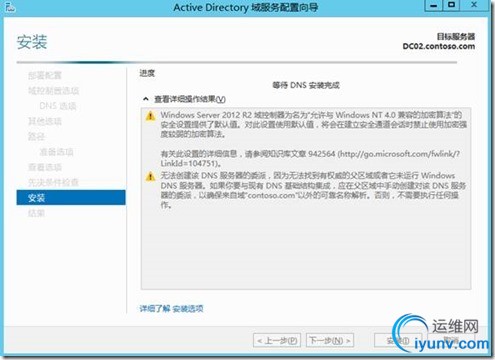Go to 路径 step in sidebar
Image resolution: width=495 pixels, height=360 pixels.
[x=36, y=137]
